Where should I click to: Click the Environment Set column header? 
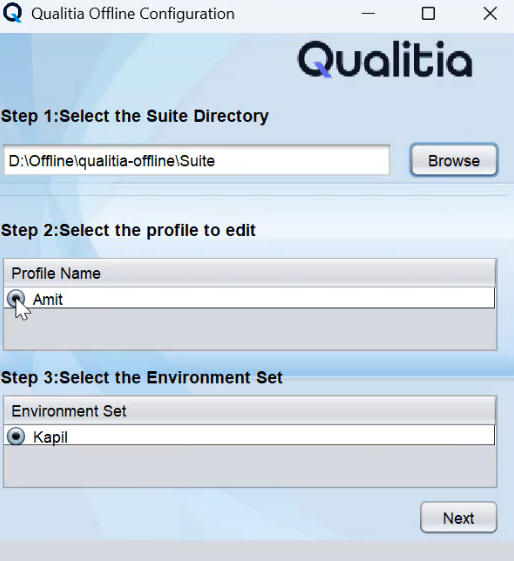pos(250,411)
